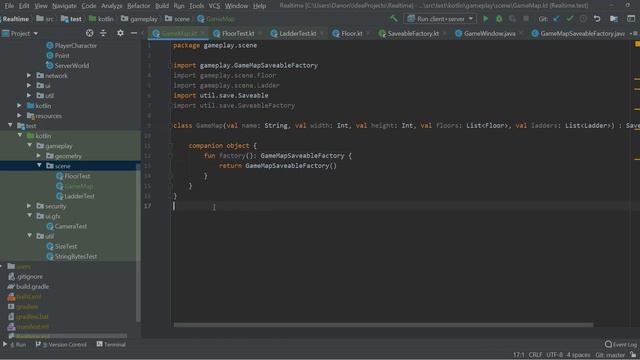640x360 pixels.
Task: Open the Navigate menu
Action: [x=64, y=6]
